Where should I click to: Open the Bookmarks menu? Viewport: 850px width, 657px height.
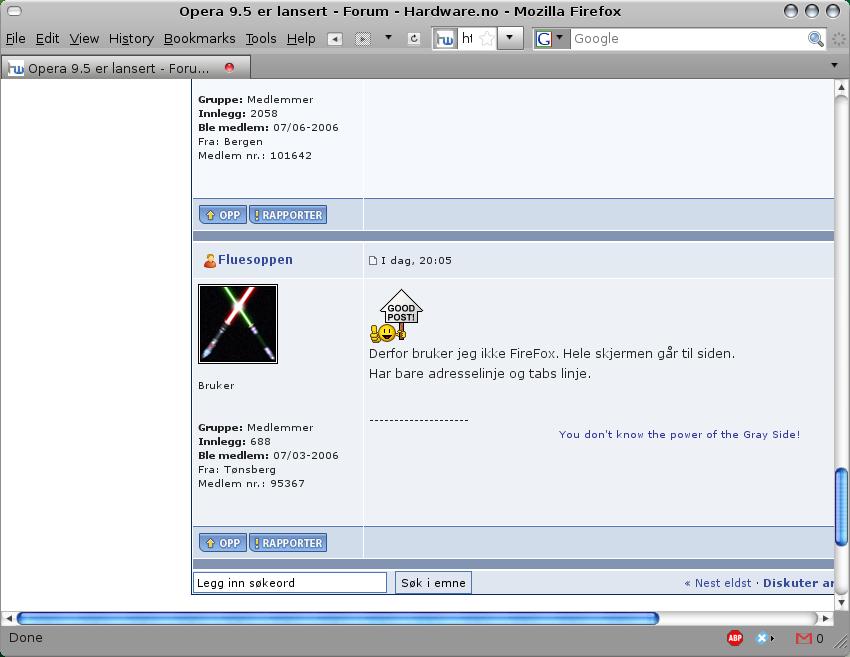click(199, 38)
